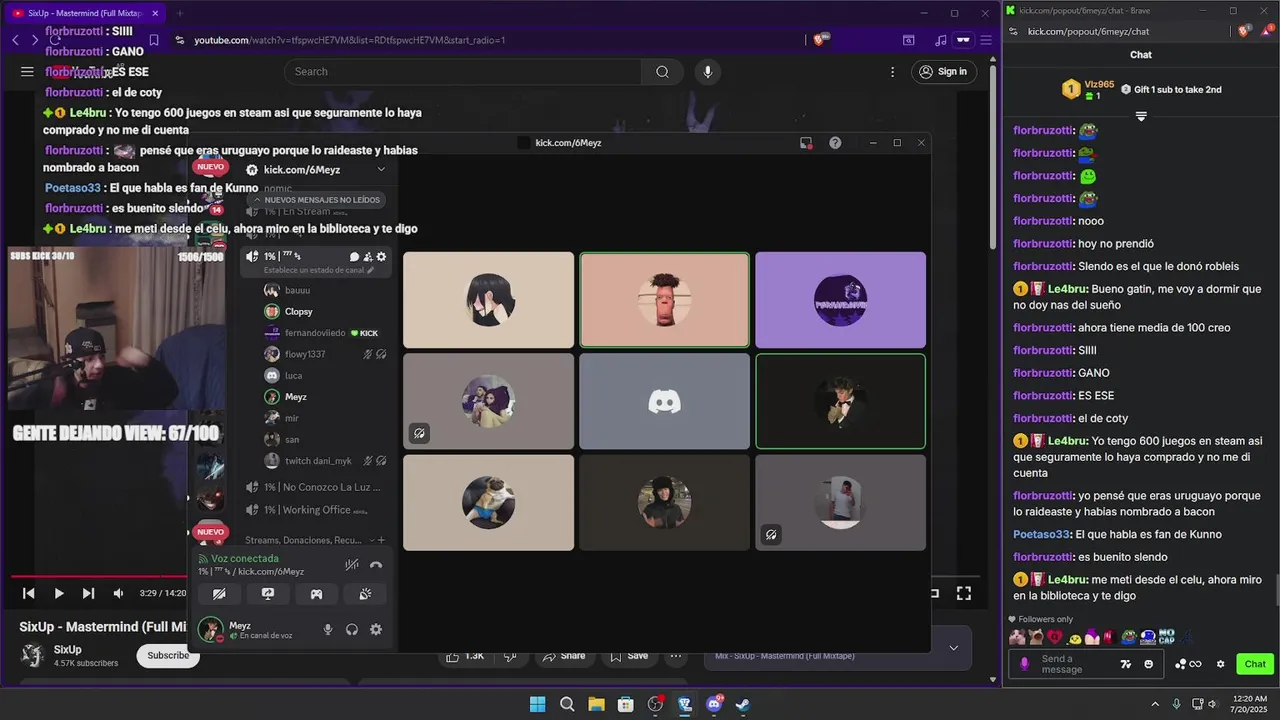Open YouTube hamburger guide menu
Image resolution: width=1280 pixels, height=720 pixels.
(27, 71)
